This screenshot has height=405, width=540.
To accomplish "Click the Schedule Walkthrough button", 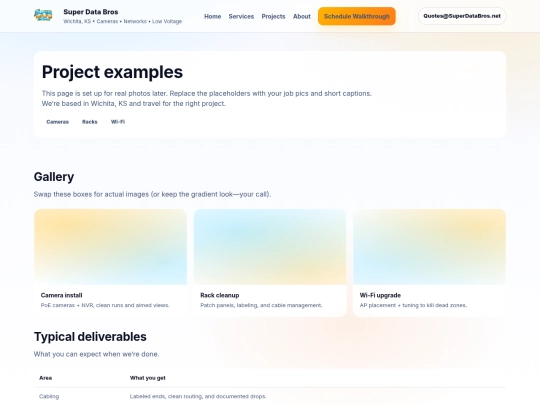I will [356, 16].
